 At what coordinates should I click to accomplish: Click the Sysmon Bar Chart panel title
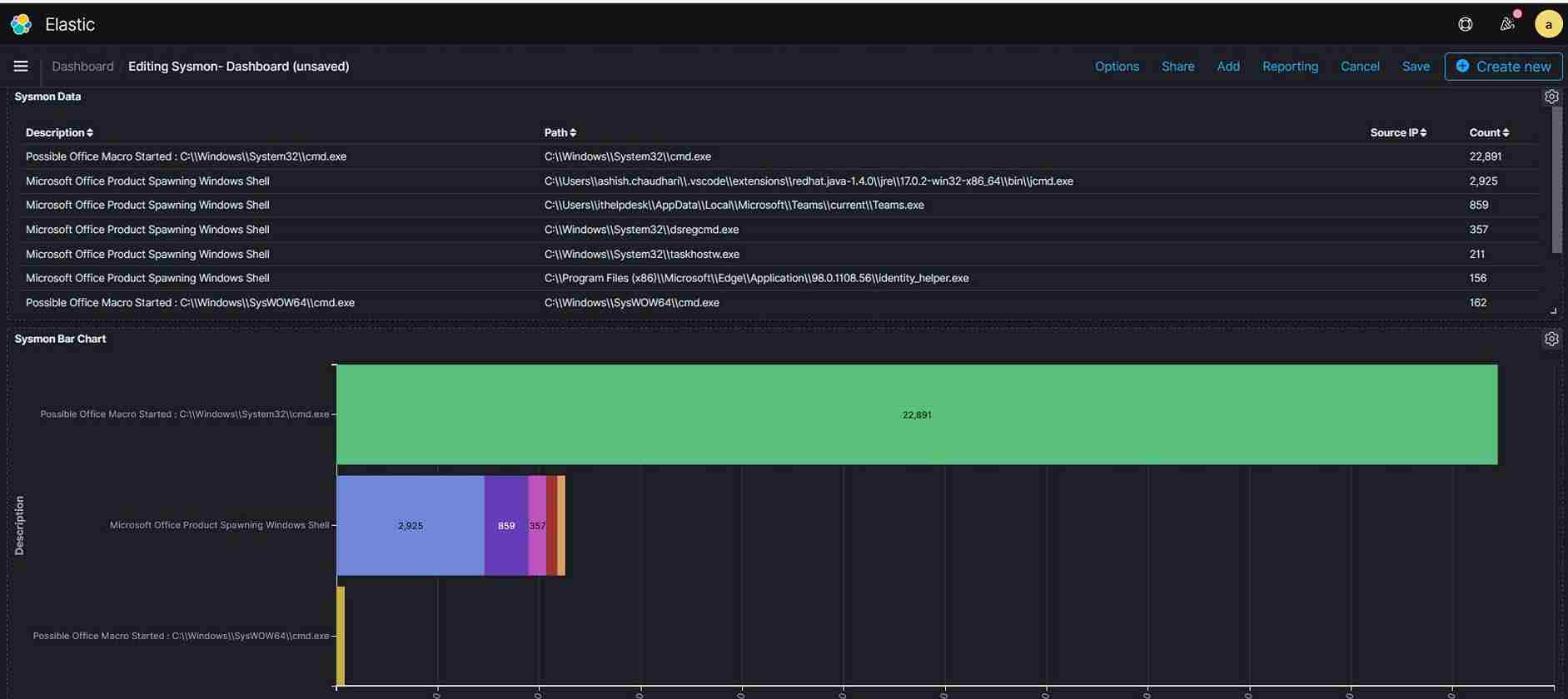click(x=60, y=339)
